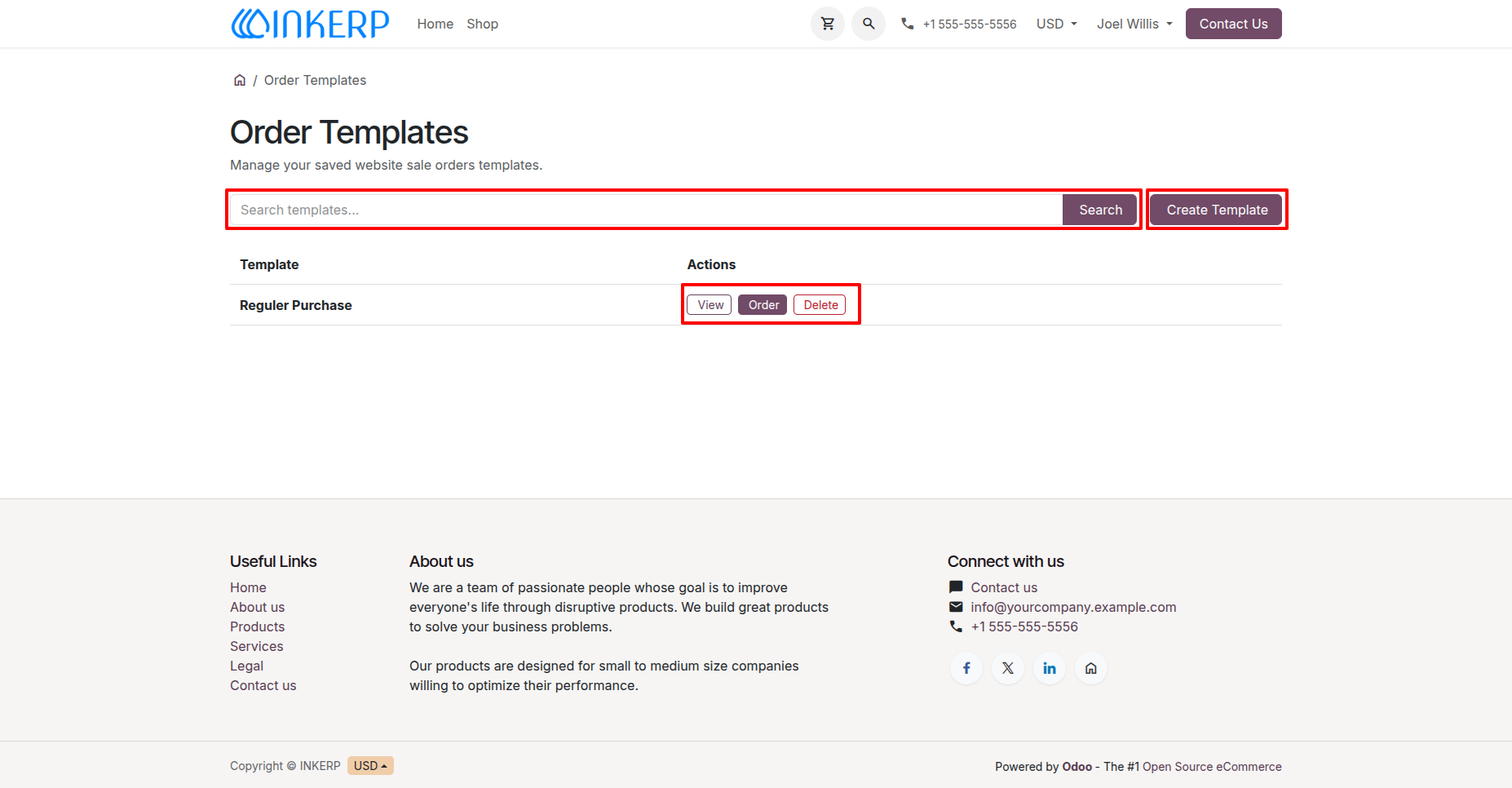
Task: Click the search magnifier icon in header
Action: [869, 24]
